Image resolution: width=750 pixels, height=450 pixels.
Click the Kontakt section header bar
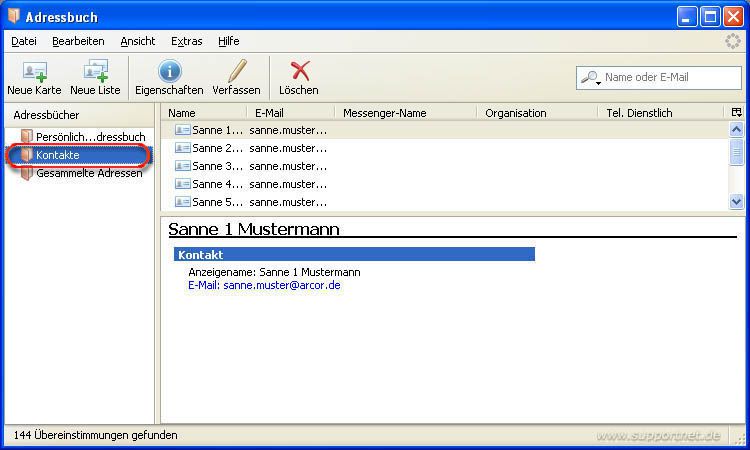354,254
